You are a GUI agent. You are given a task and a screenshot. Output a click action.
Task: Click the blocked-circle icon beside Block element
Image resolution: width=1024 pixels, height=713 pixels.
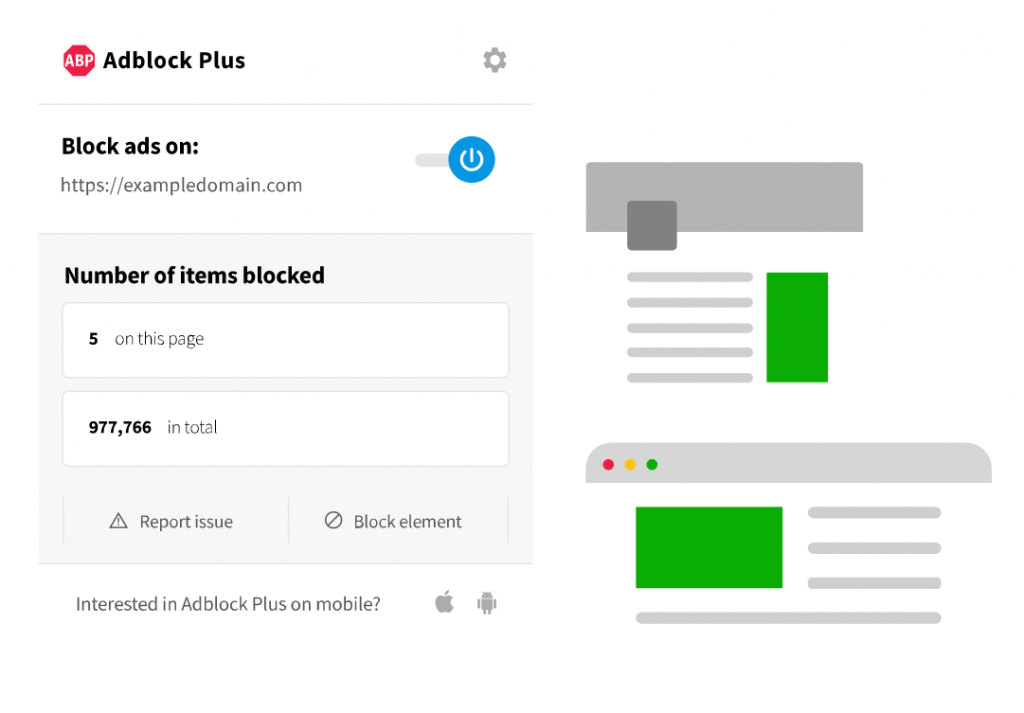tap(333, 521)
